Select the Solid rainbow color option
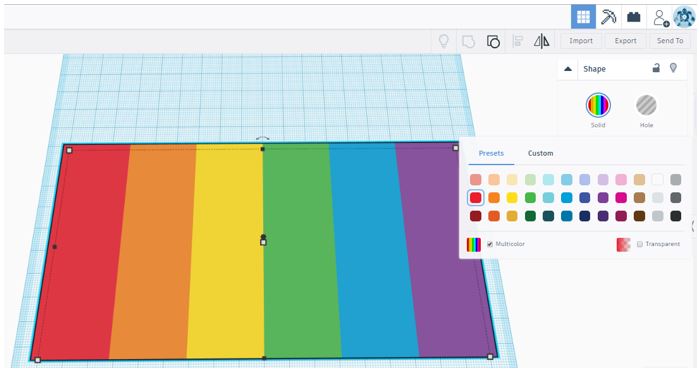 pos(598,105)
